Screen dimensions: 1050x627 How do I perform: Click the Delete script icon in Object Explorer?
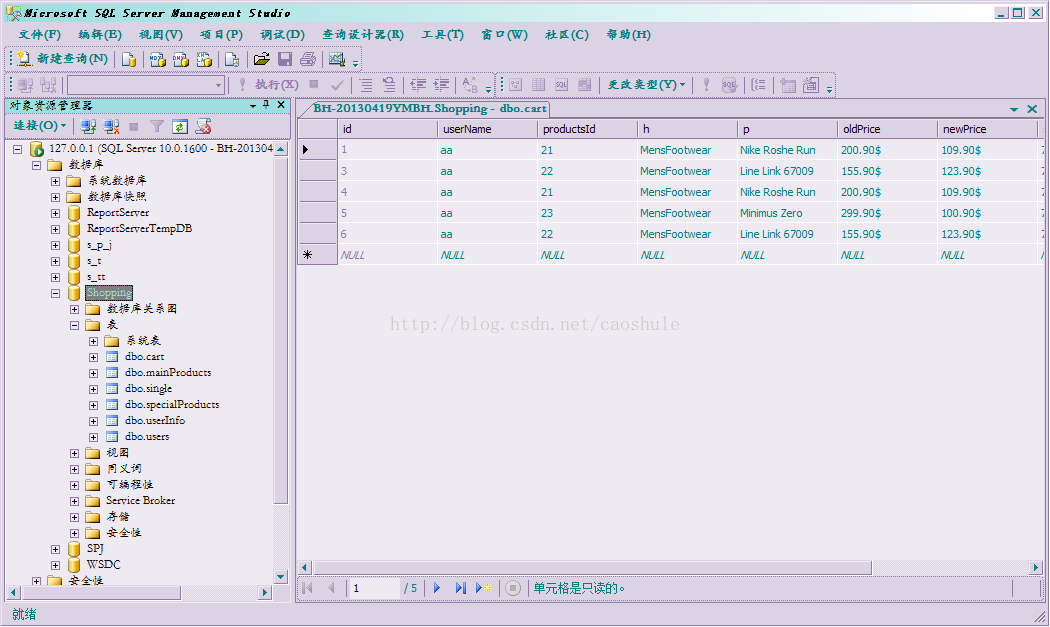point(204,126)
